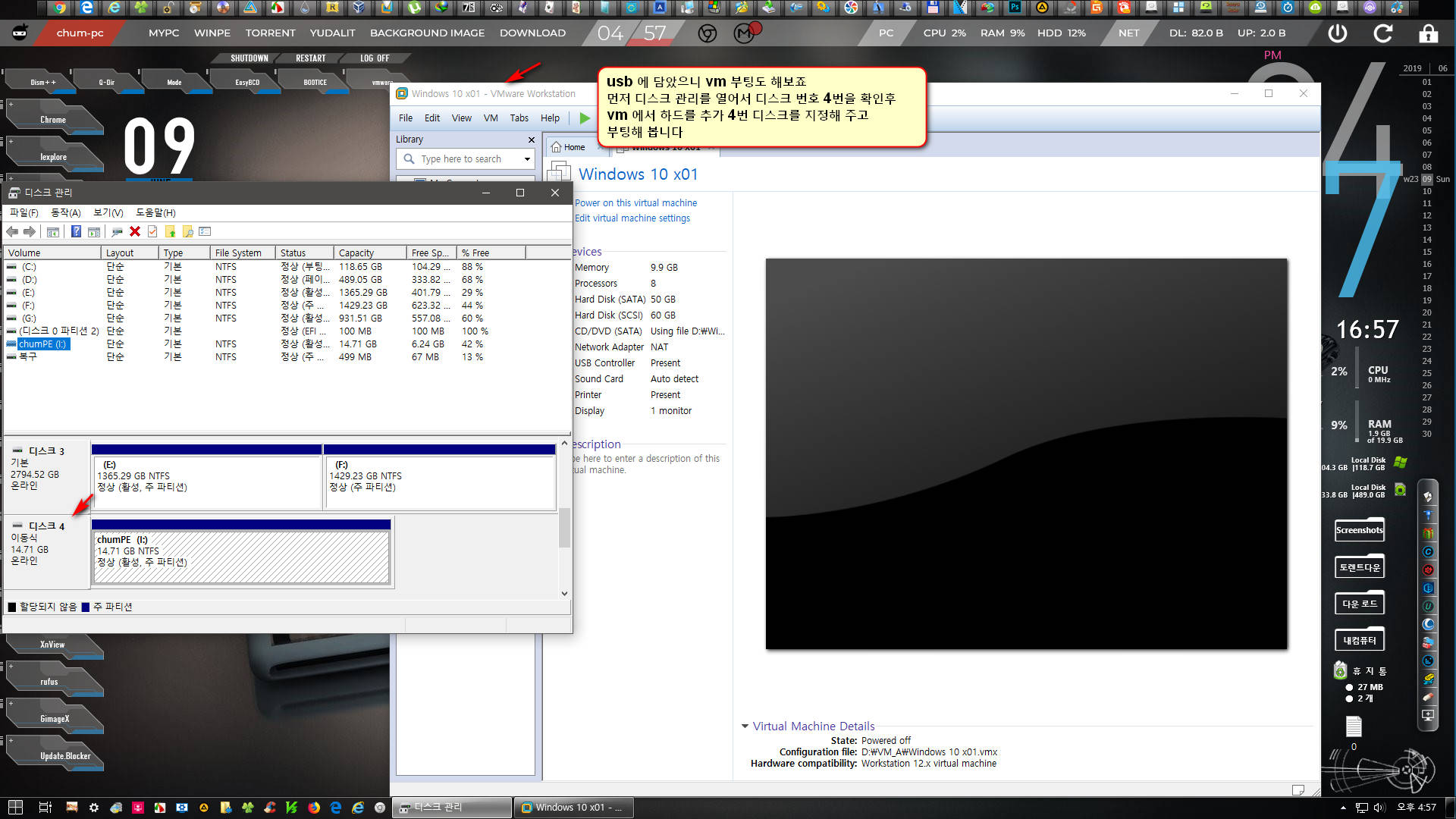The height and width of the screenshot is (819, 1456).
Task: Click the Hard Disk (SATA) device entry
Action: click(x=625, y=300)
